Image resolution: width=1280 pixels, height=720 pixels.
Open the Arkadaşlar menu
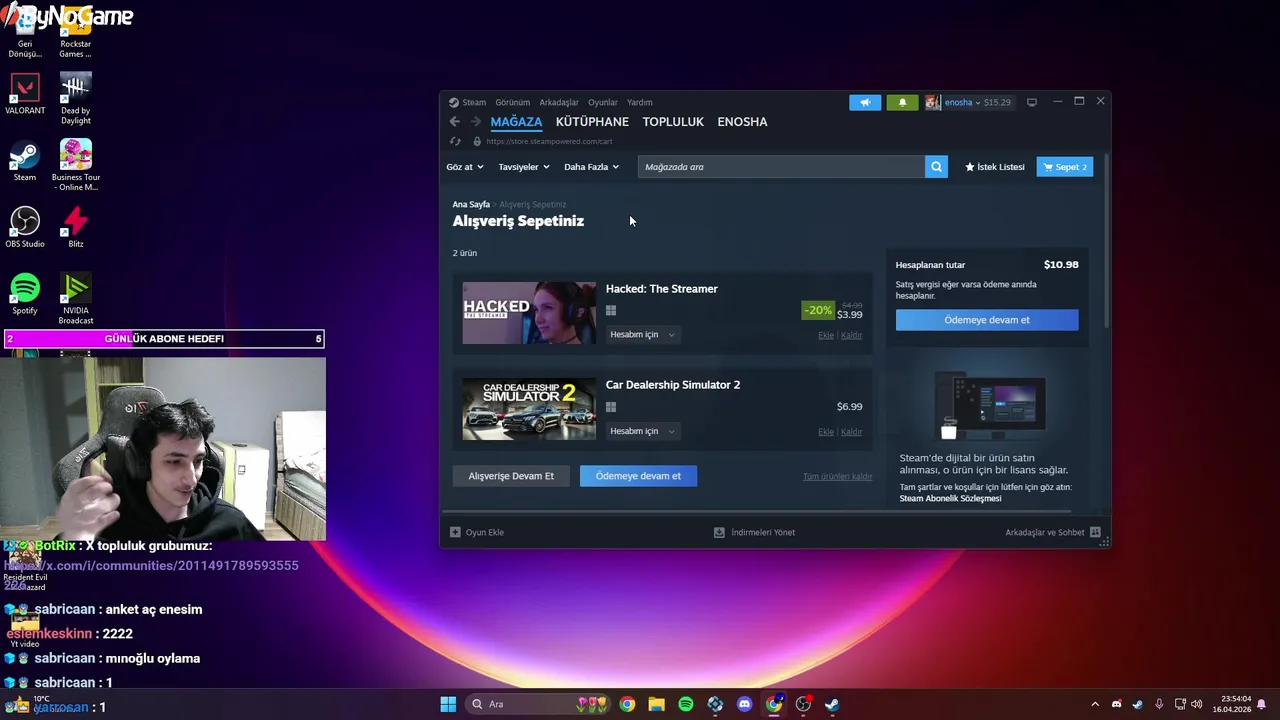click(x=559, y=102)
